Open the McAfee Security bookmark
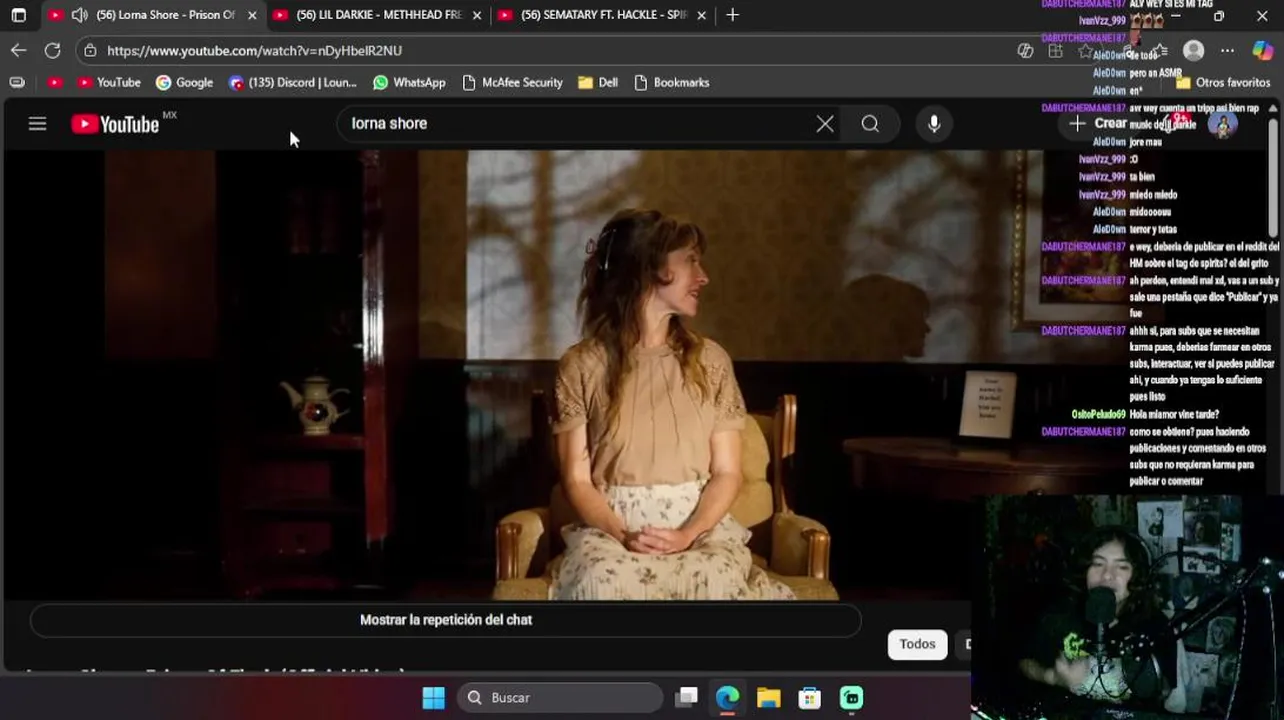 pos(513,83)
